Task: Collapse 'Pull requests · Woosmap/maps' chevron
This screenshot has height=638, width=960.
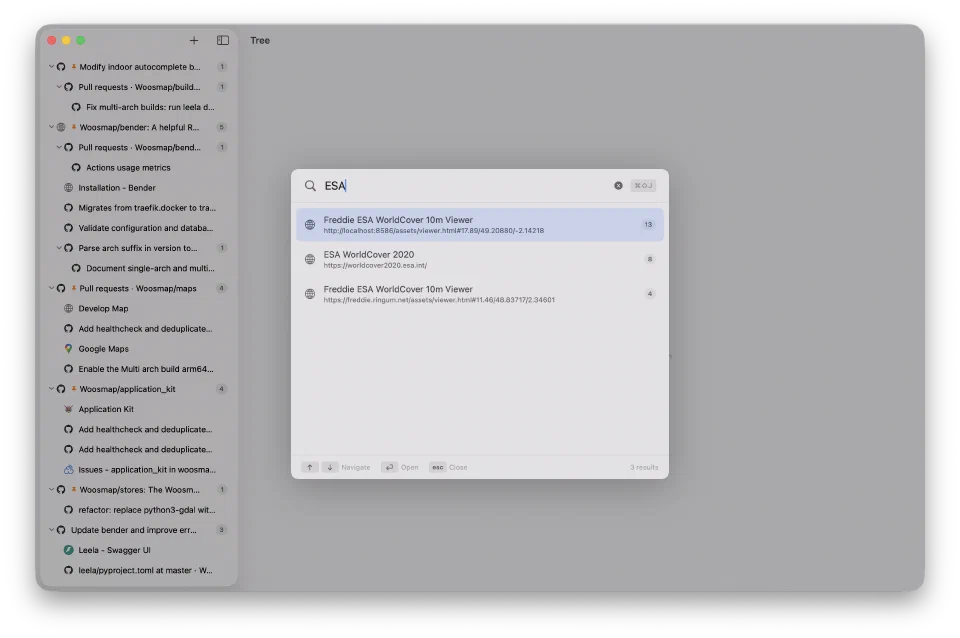Action: pyautogui.click(x=51, y=288)
